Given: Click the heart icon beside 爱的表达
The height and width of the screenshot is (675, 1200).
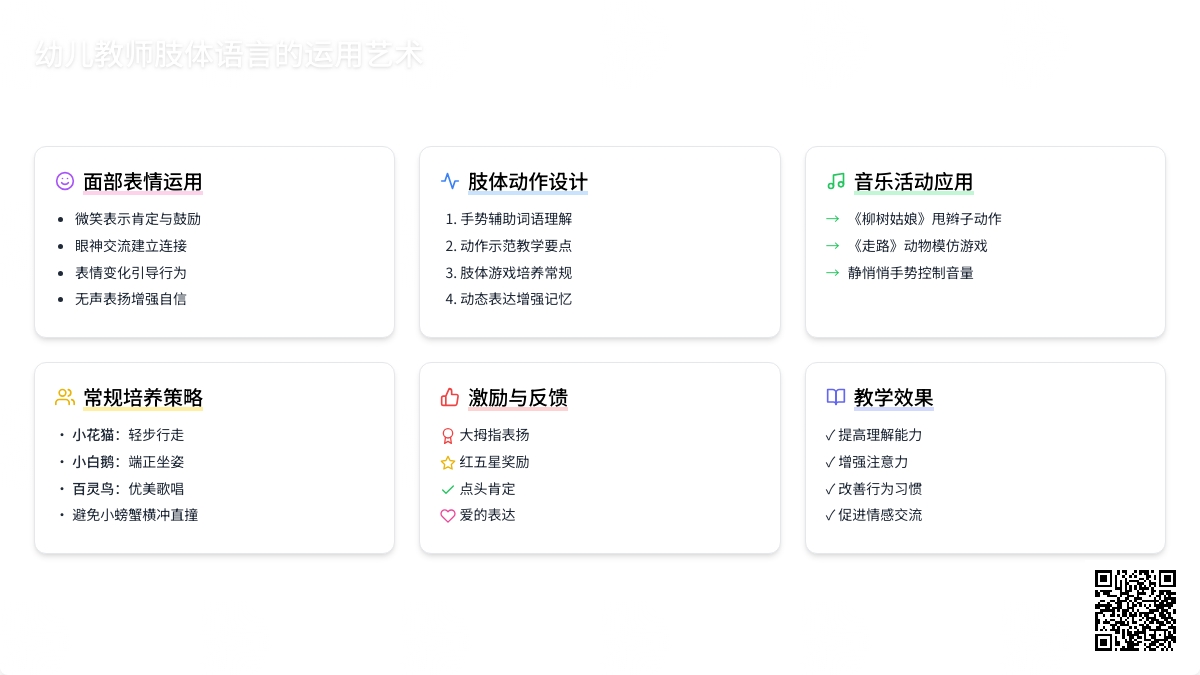Looking at the screenshot, I should pos(448,516).
